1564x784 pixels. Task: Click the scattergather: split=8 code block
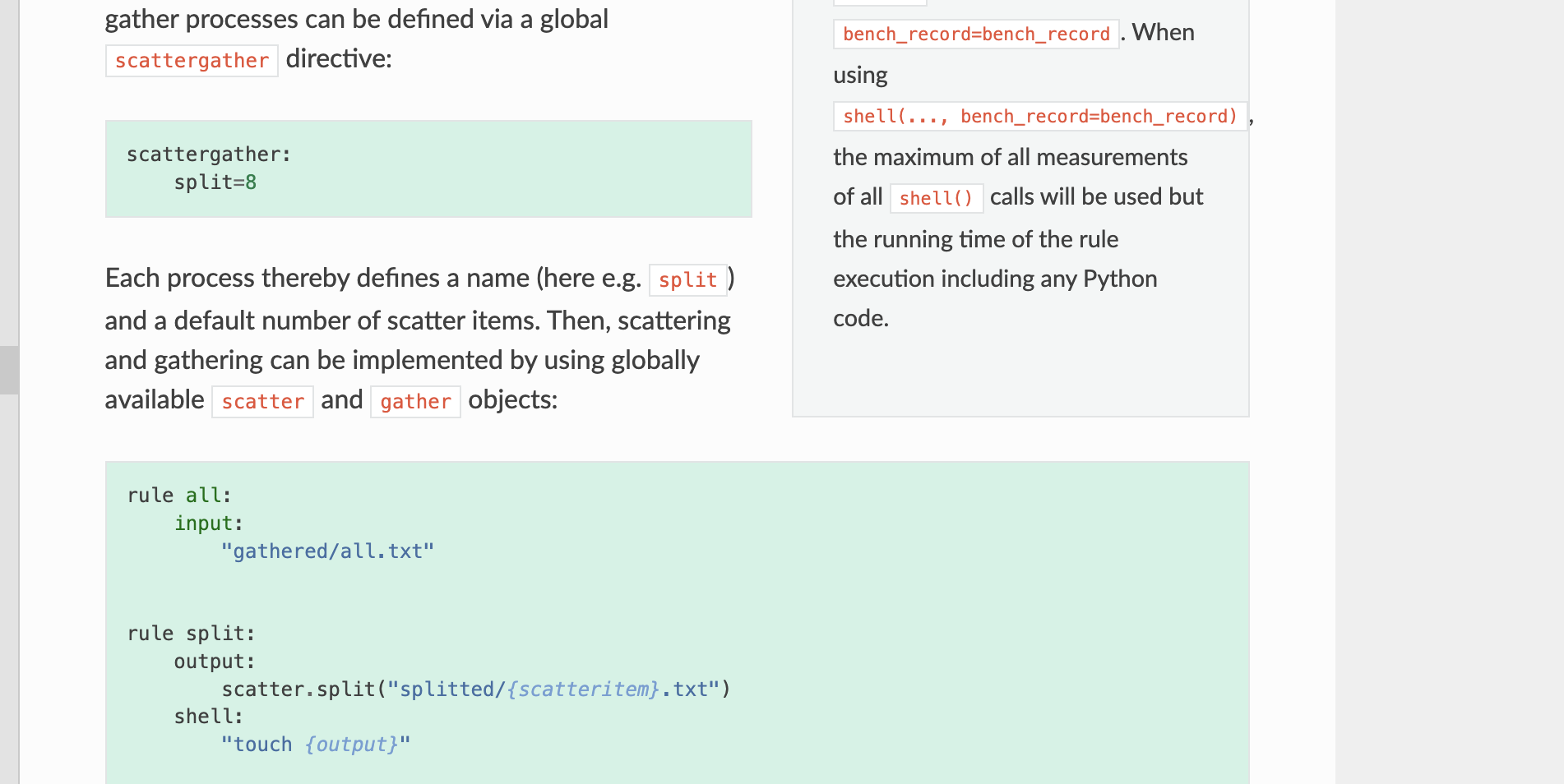(x=428, y=168)
